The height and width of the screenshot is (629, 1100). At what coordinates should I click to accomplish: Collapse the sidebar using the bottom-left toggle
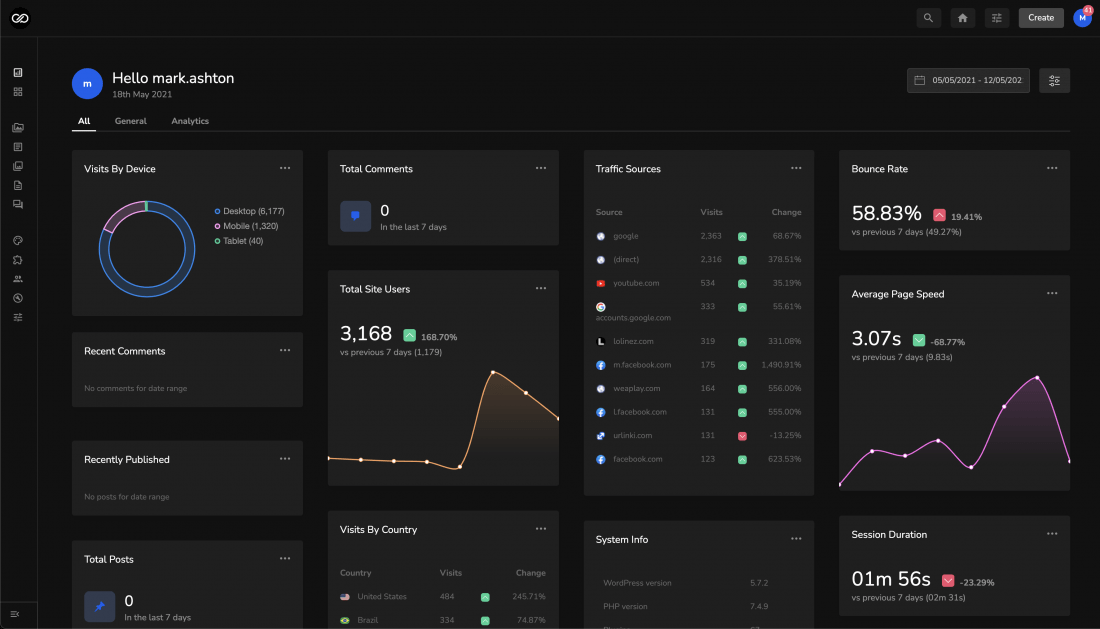point(15,614)
